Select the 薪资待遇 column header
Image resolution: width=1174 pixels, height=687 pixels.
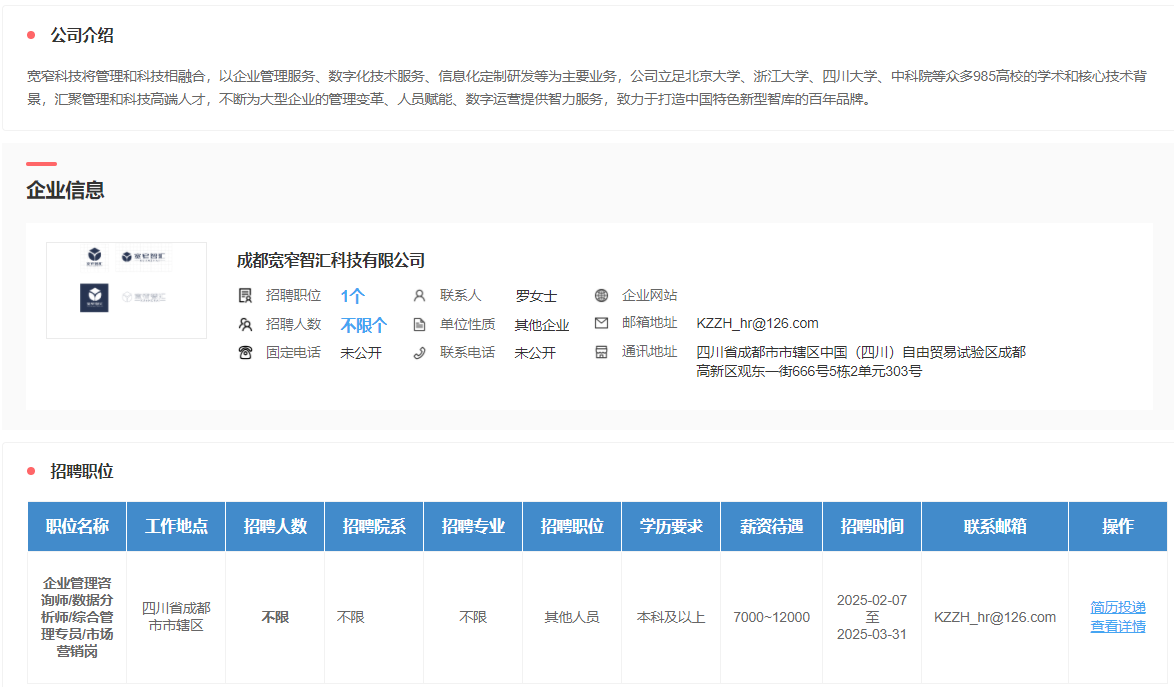coord(771,526)
